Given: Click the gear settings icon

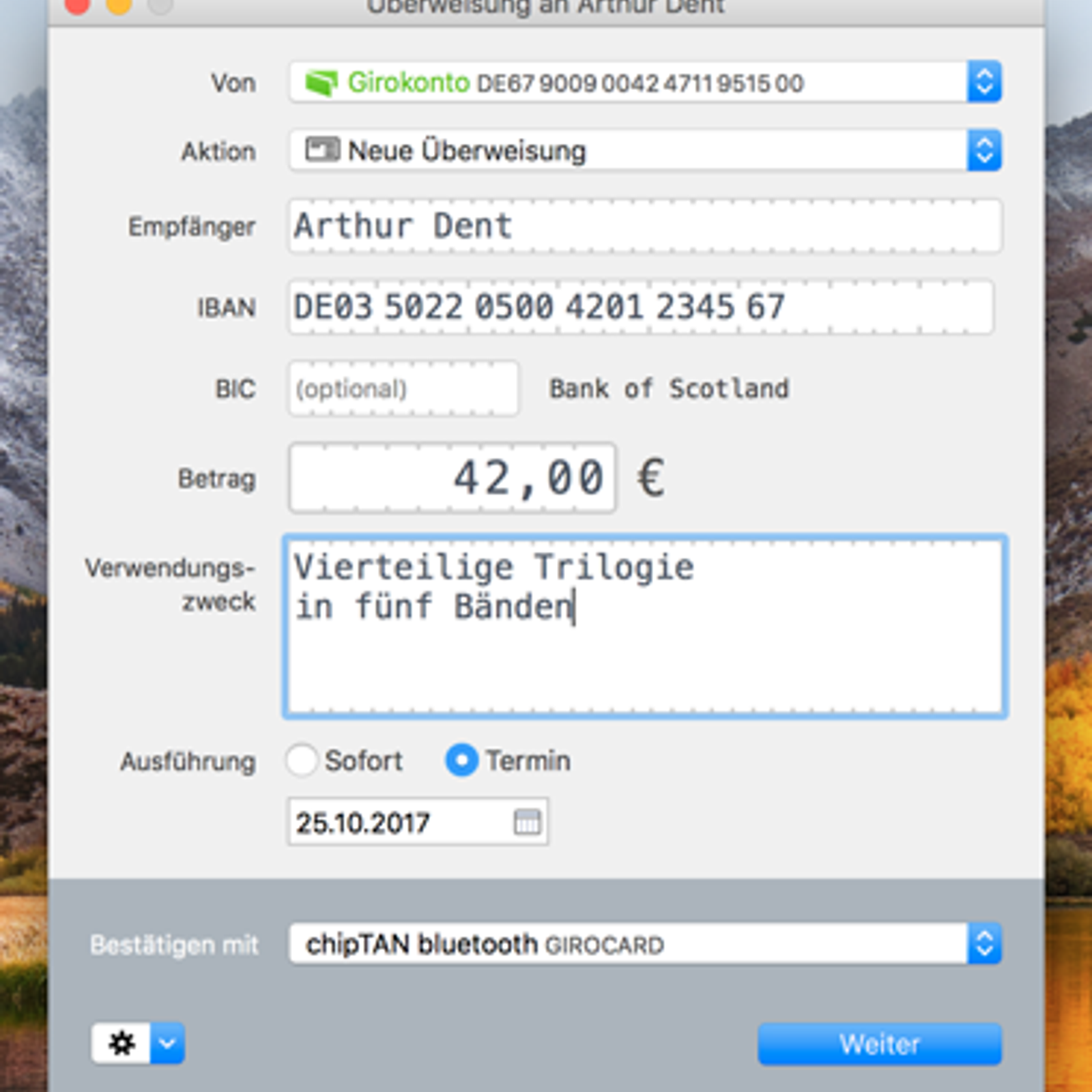Looking at the screenshot, I should pos(121,1043).
